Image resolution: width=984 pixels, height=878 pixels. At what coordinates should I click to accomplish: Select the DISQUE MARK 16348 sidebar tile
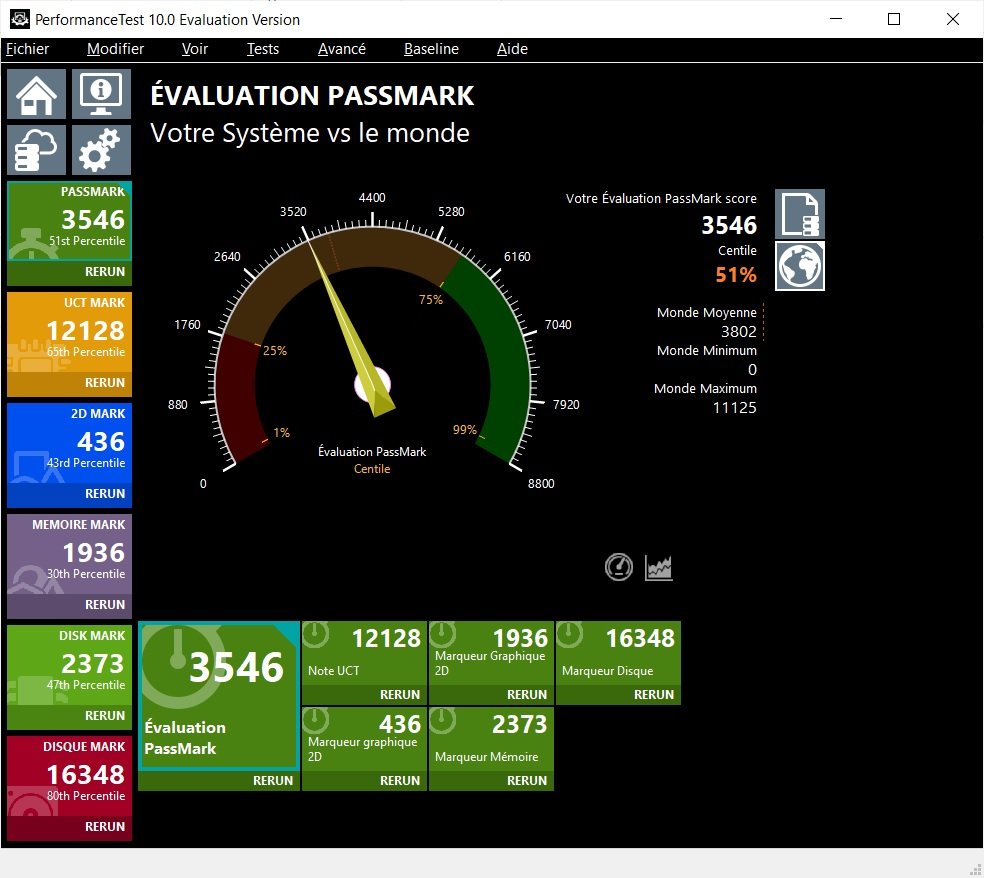click(x=69, y=776)
